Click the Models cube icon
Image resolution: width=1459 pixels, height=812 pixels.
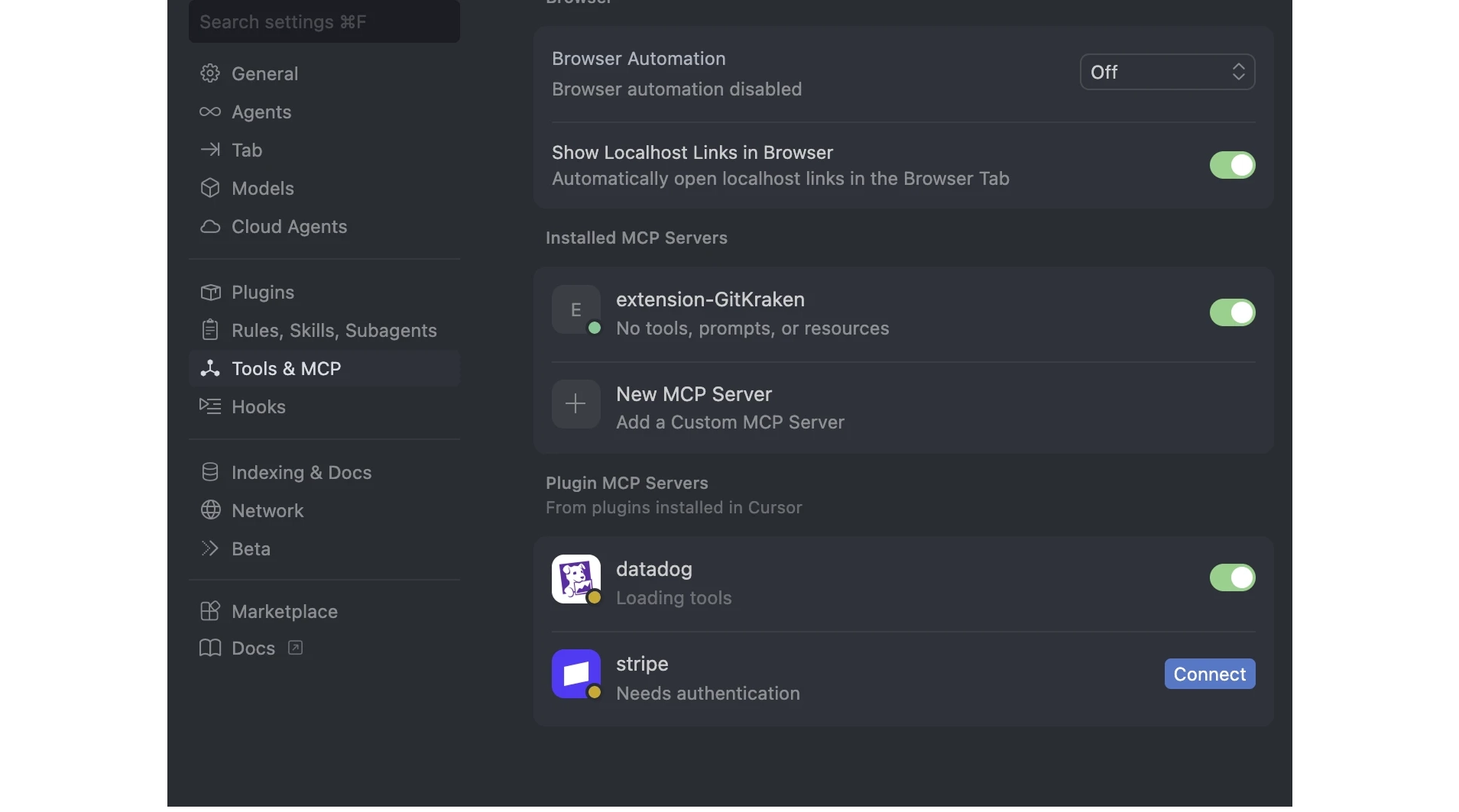pyautogui.click(x=209, y=188)
